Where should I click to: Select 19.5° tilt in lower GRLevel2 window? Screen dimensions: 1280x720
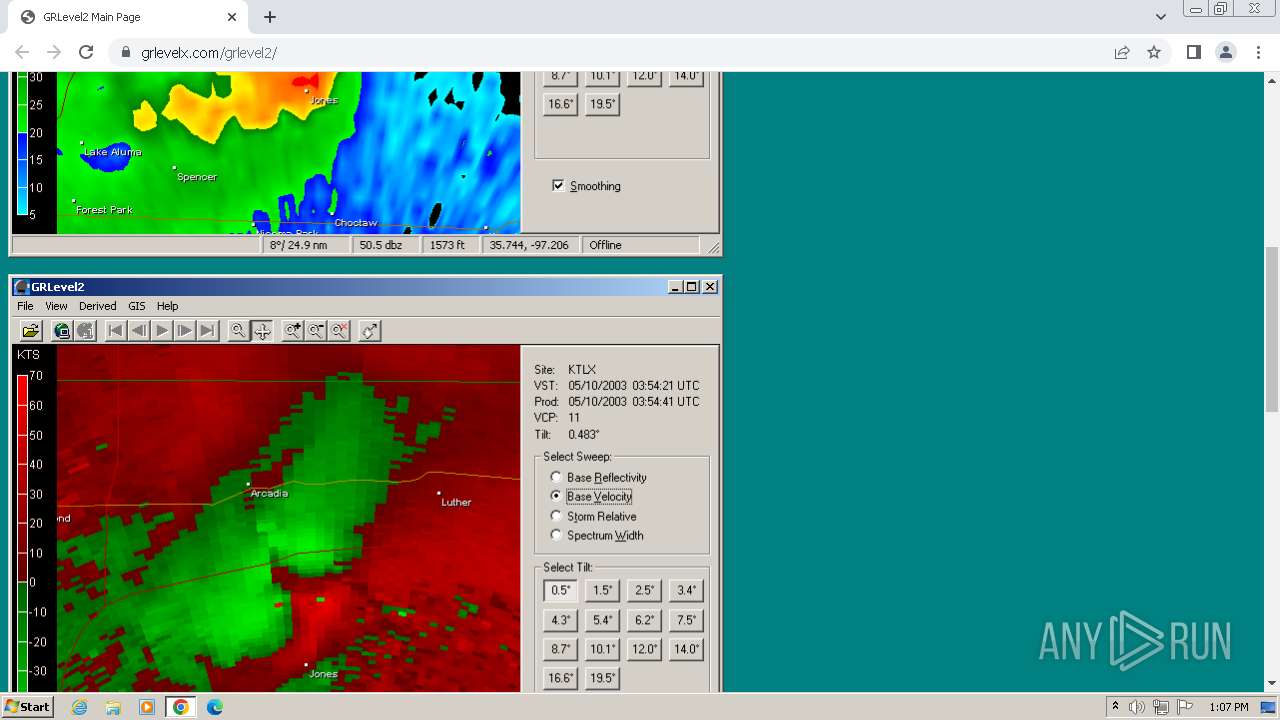[x=602, y=678]
